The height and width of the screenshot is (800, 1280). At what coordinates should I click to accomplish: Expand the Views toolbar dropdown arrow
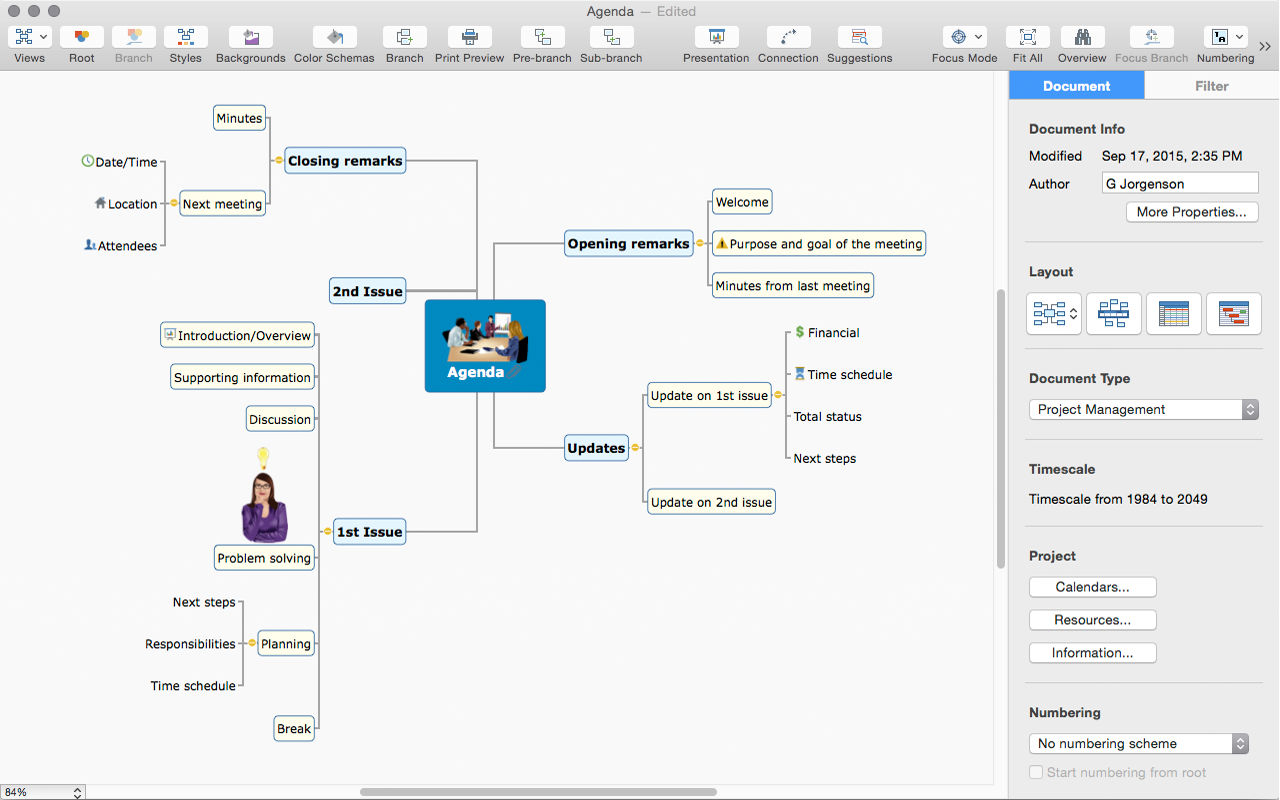(43, 37)
